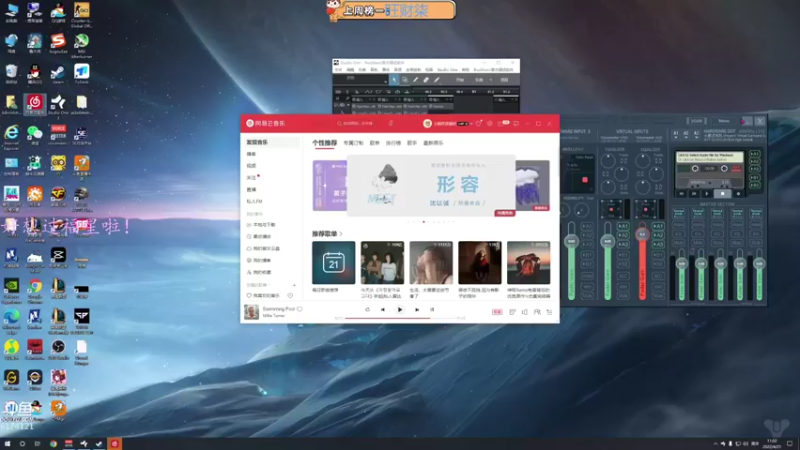The image size is (800, 450).
Task: Click the listen-to-identify microphone icon
Action: pos(391,123)
